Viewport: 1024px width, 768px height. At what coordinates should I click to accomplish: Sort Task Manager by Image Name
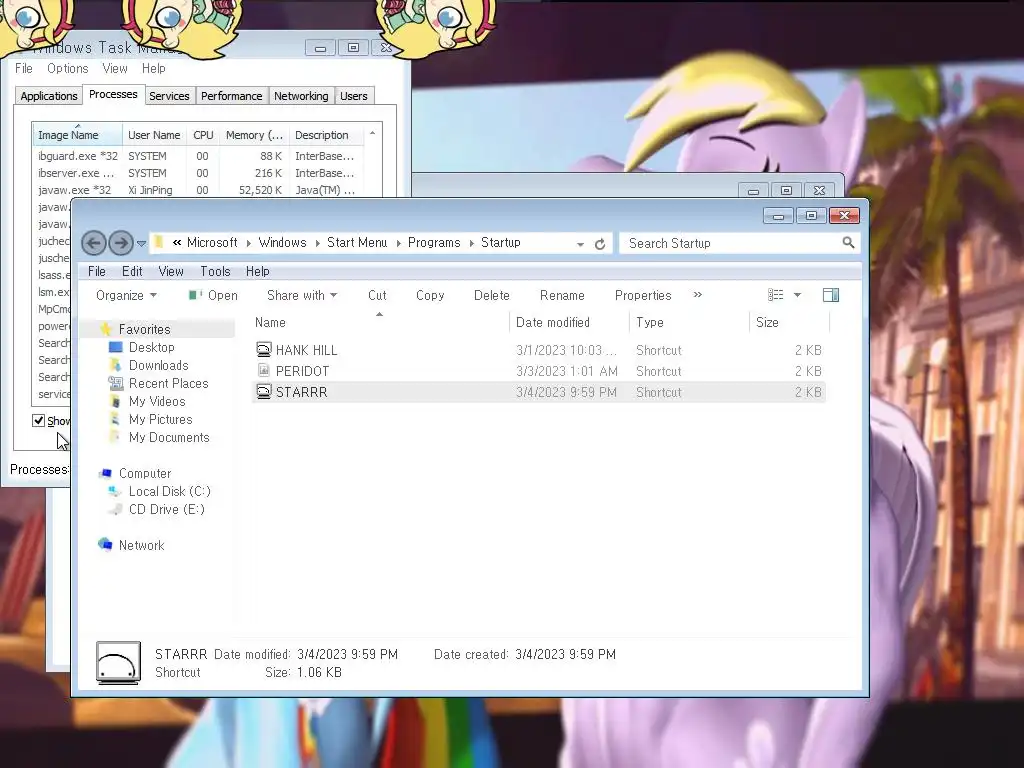click(x=77, y=135)
